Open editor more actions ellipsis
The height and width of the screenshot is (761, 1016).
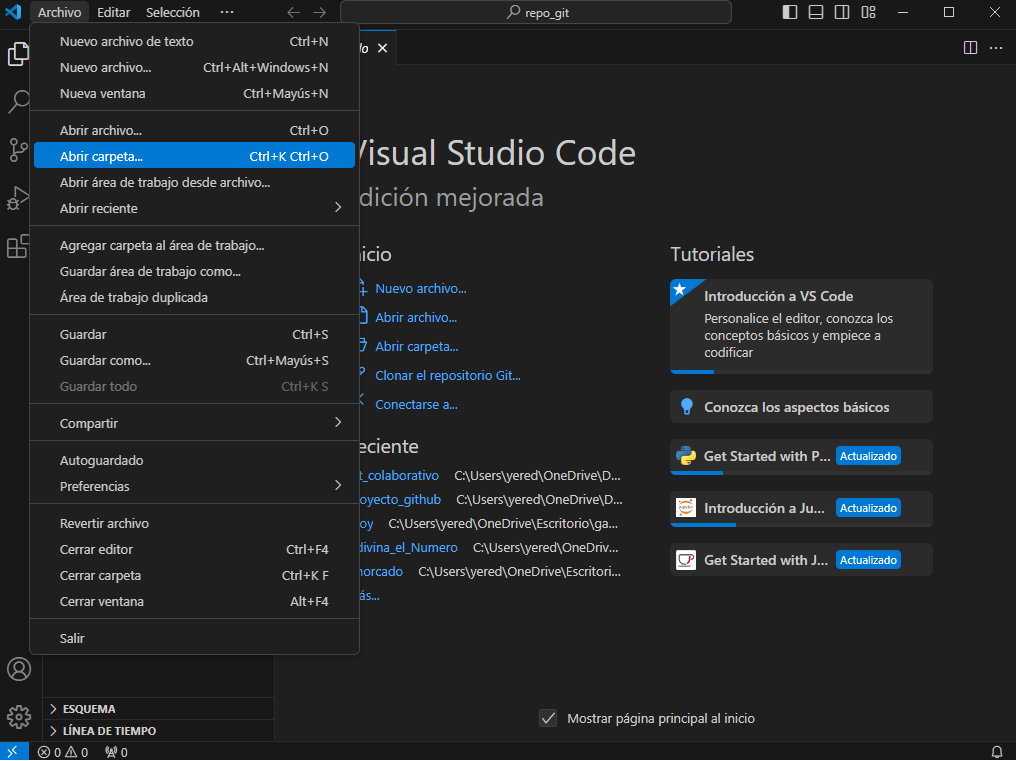(996, 48)
